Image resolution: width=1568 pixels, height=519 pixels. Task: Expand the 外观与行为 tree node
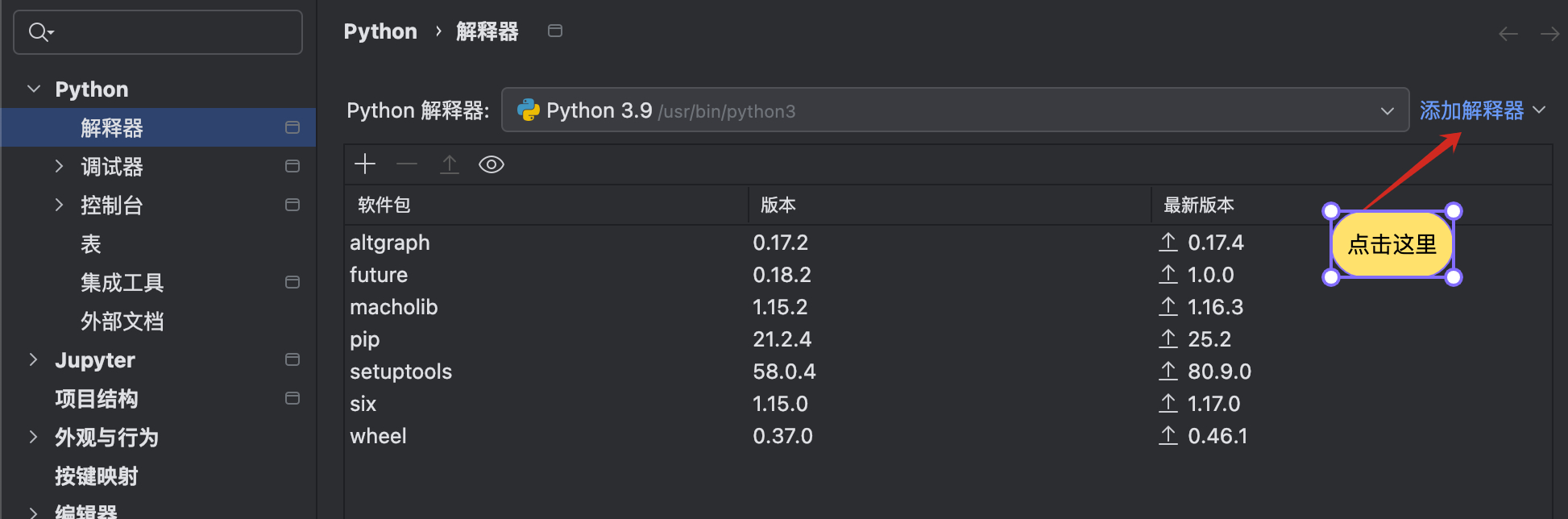pyautogui.click(x=33, y=437)
